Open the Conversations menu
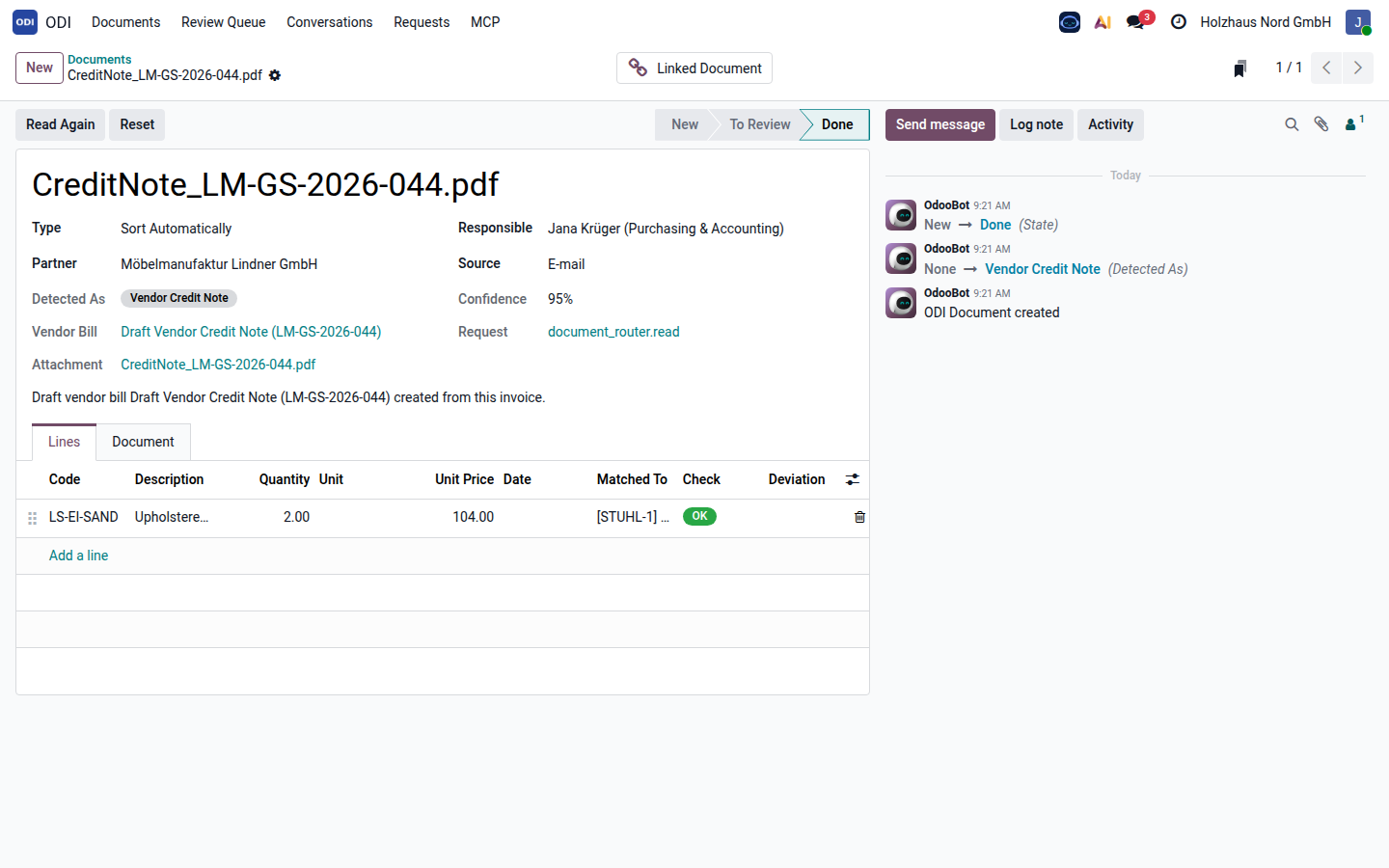 click(x=330, y=22)
